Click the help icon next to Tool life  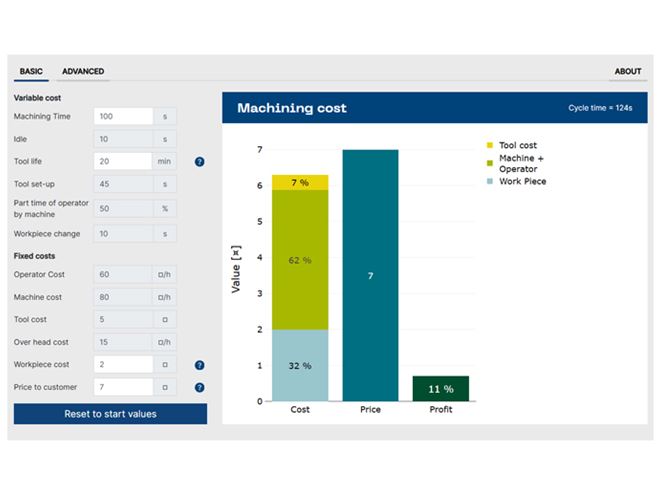click(199, 161)
